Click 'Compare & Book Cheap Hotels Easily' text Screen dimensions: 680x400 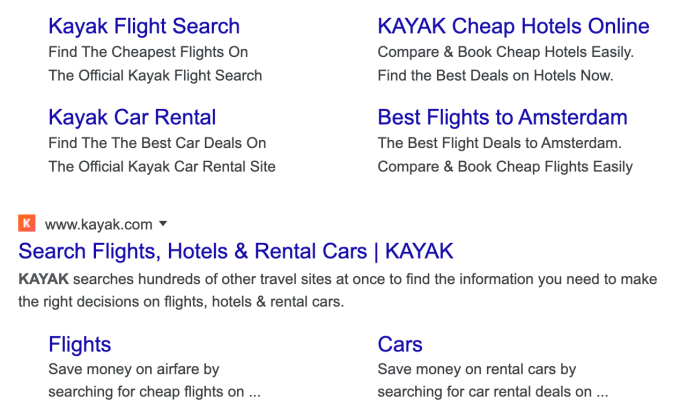505,52
